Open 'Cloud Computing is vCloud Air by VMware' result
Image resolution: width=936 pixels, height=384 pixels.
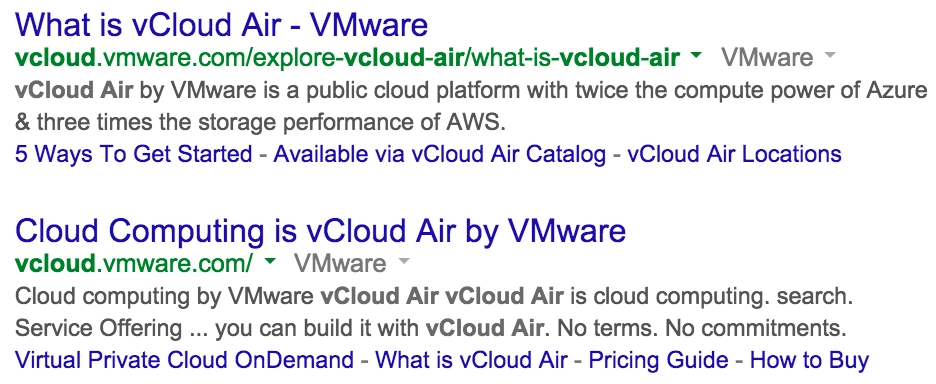coord(320,231)
